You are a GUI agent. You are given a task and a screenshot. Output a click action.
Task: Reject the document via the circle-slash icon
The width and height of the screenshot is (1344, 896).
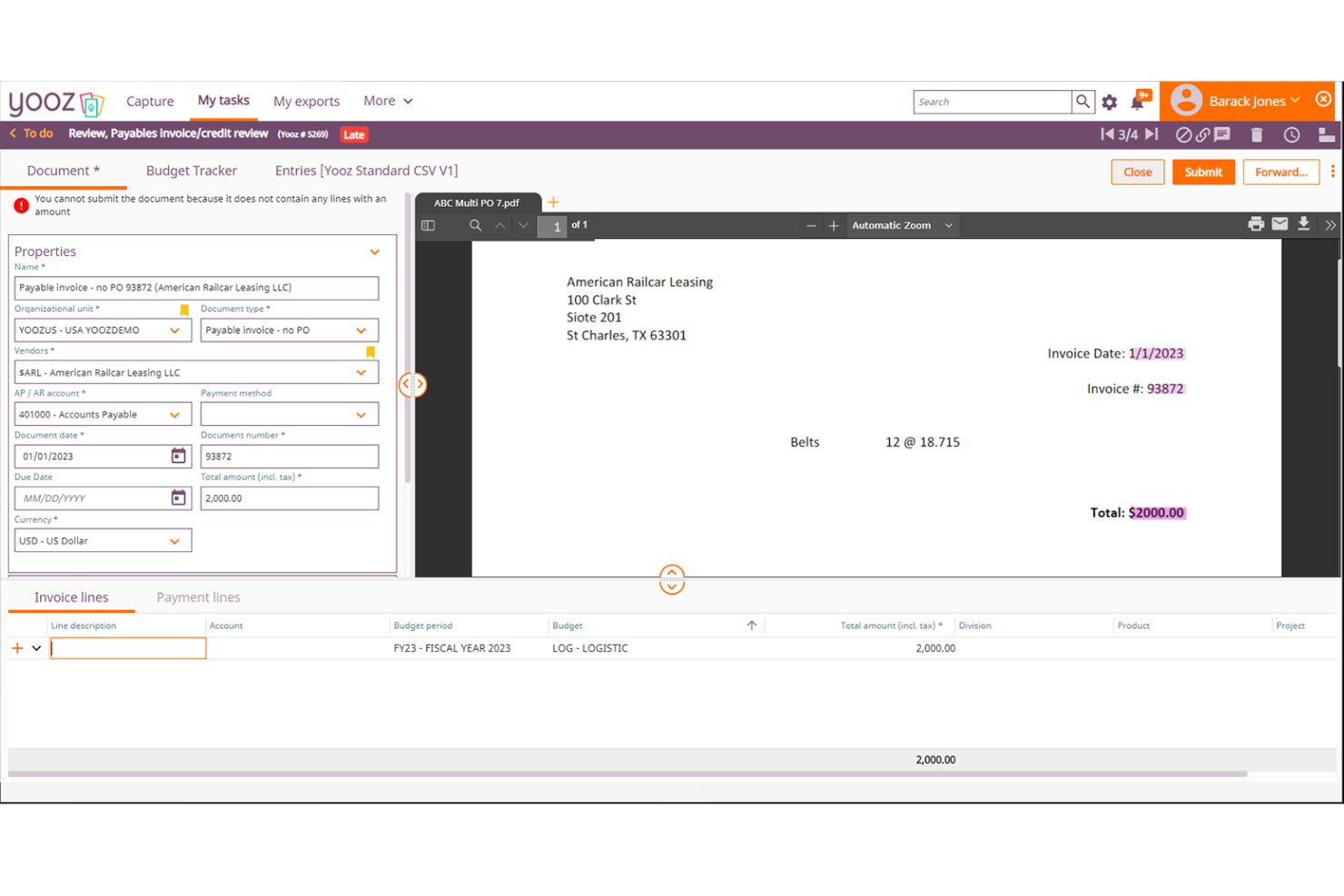coord(1183,133)
